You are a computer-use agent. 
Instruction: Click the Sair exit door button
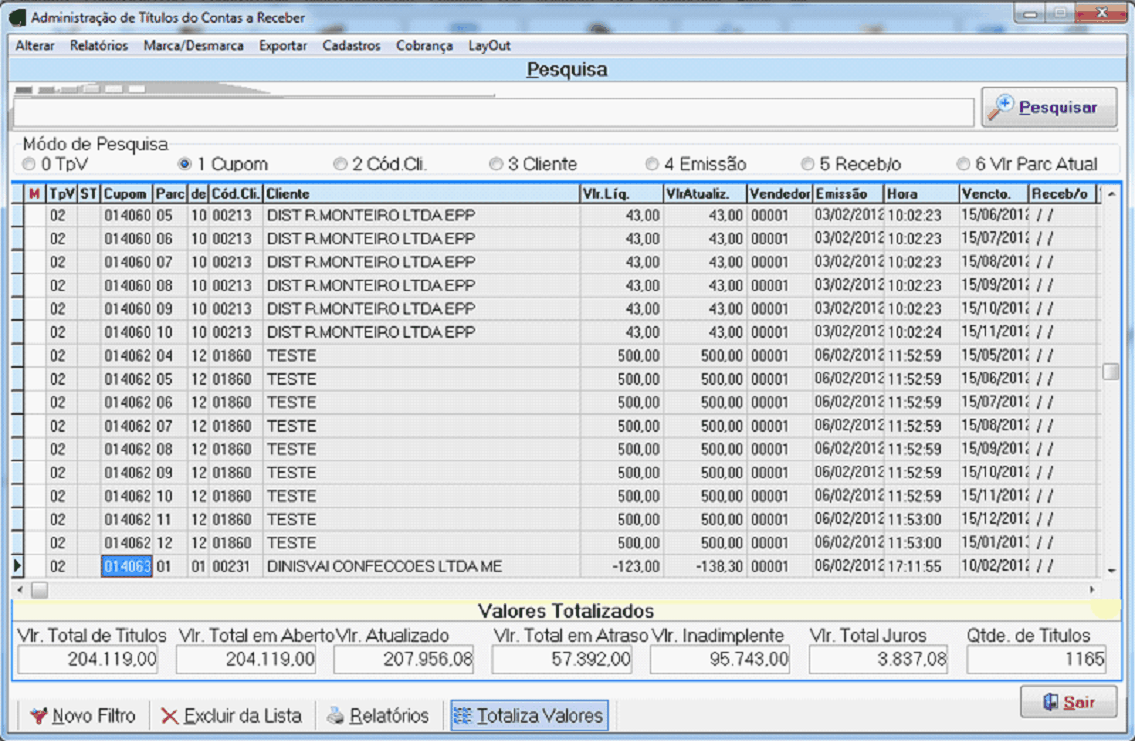[1068, 702]
